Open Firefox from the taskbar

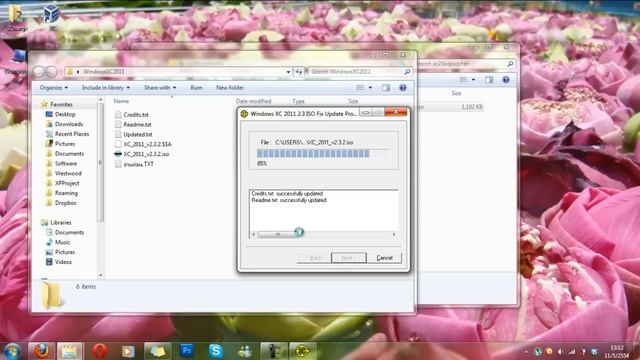(41, 351)
